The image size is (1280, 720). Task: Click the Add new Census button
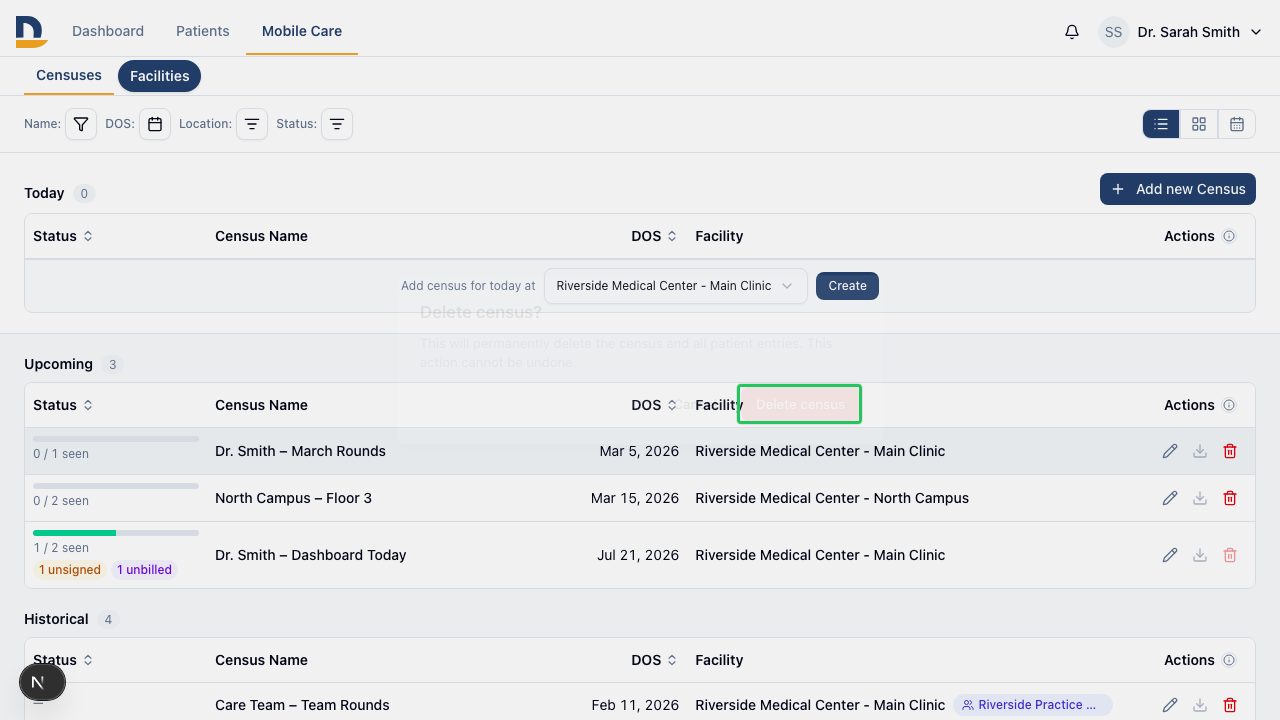[1178, 189]
